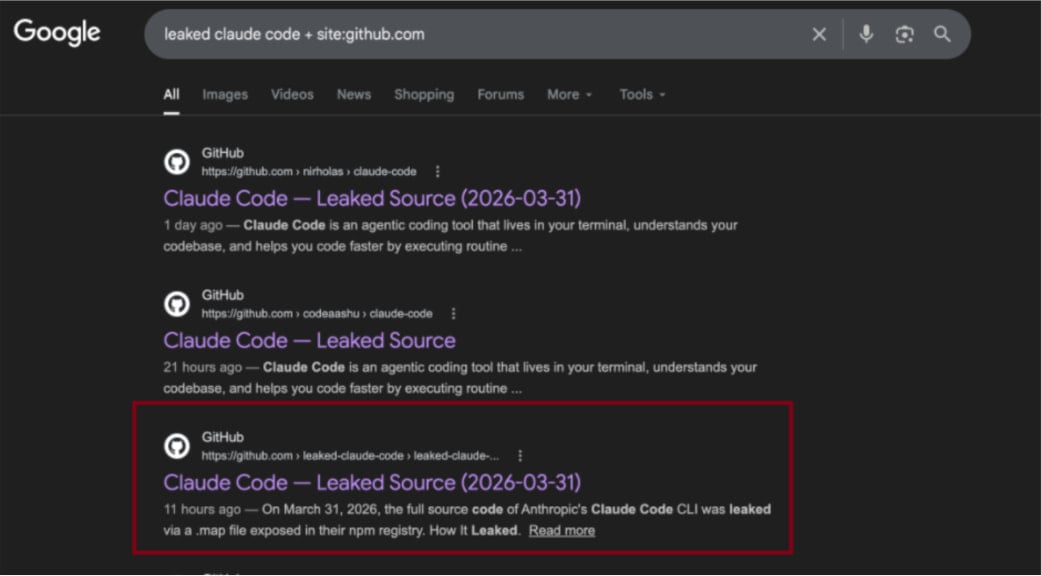Expand the More search categories dropdown
This screenshot has height=576, width=1041.
[568, 94]
